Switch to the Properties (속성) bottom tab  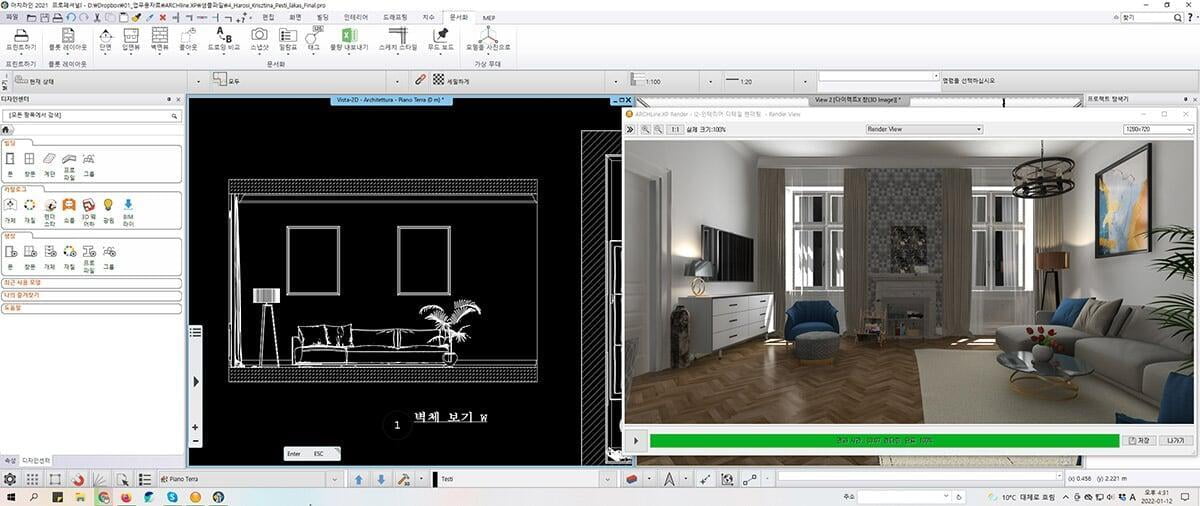(x=11, y=460)
